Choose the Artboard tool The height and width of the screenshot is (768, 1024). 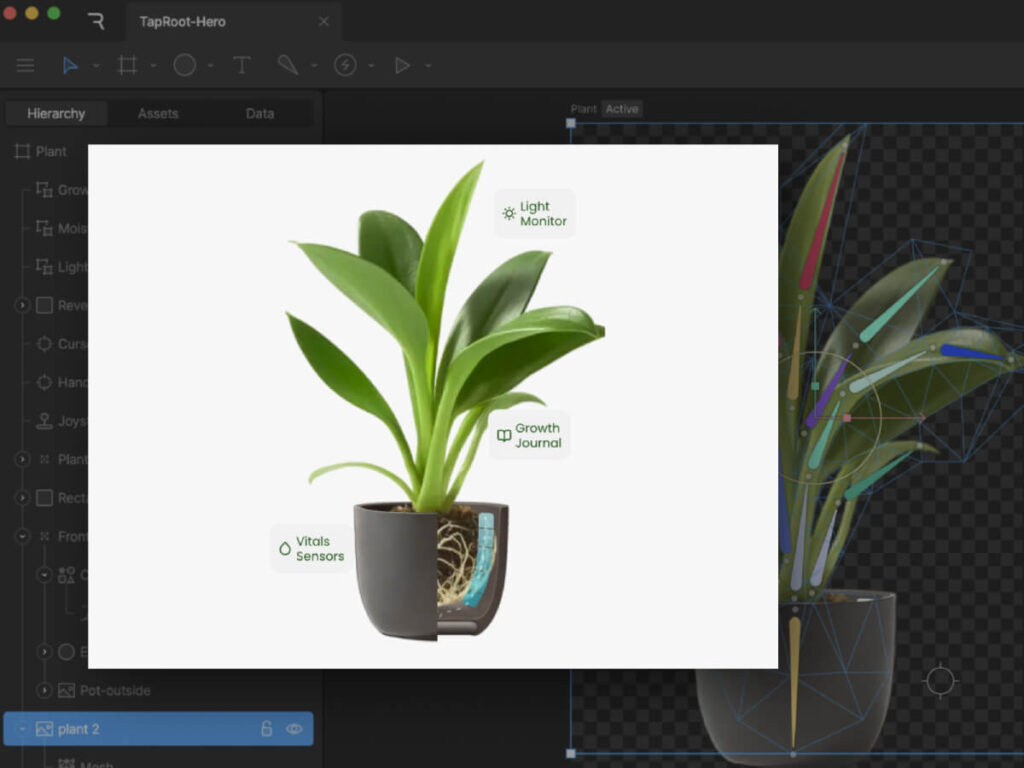tap(127, 66)
